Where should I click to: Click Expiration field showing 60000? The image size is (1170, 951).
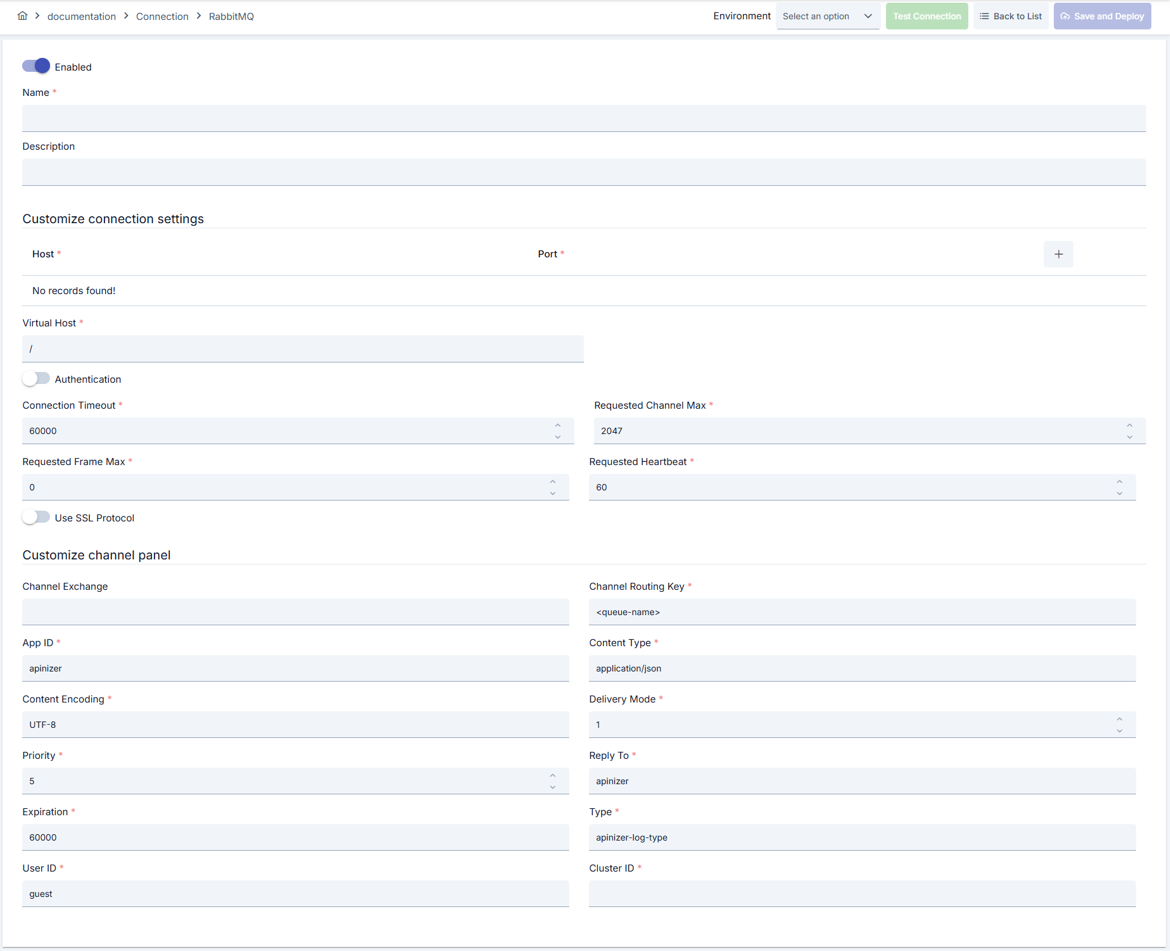[295, 838]
